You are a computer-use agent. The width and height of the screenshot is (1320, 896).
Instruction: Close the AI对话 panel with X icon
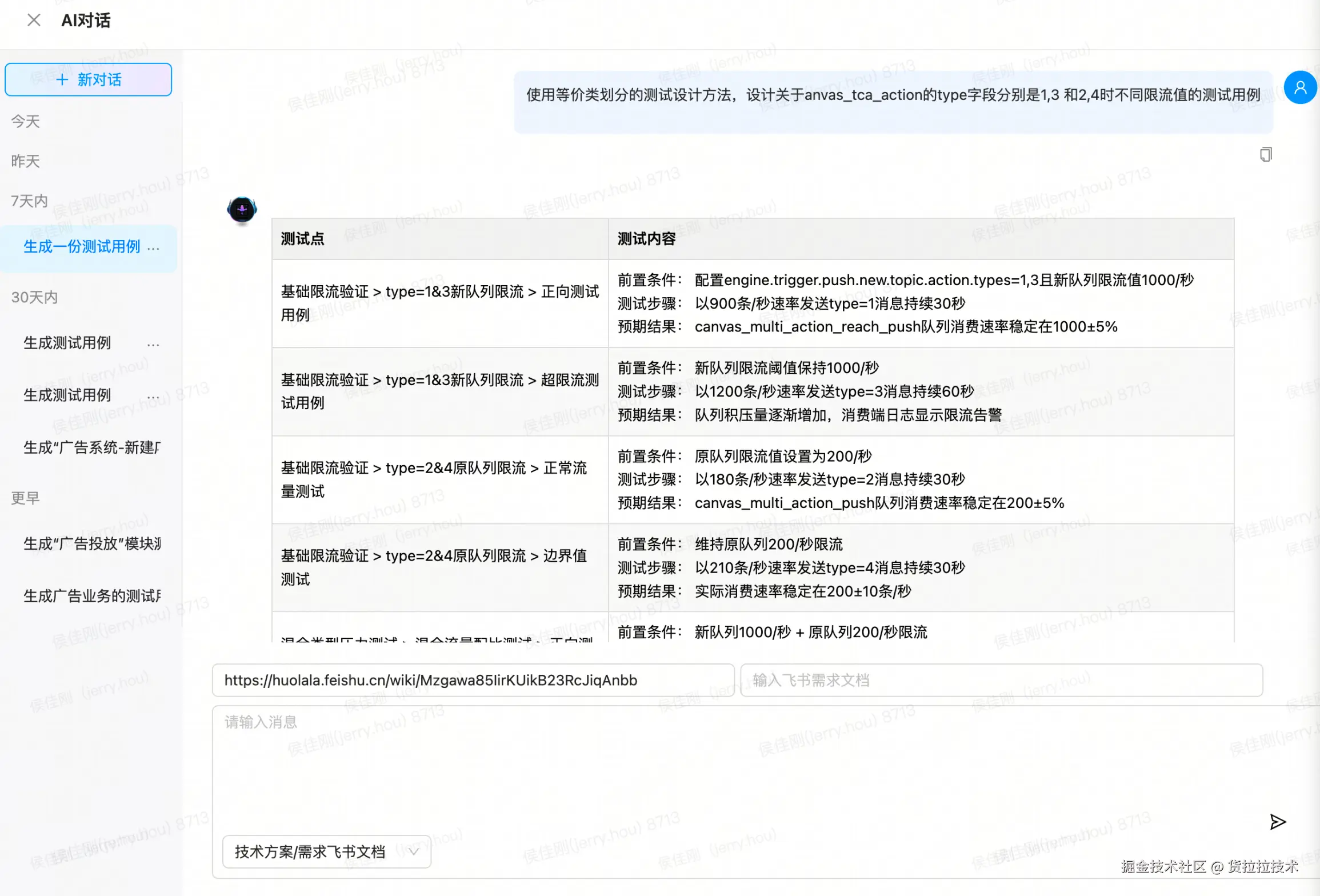point(34,21)
